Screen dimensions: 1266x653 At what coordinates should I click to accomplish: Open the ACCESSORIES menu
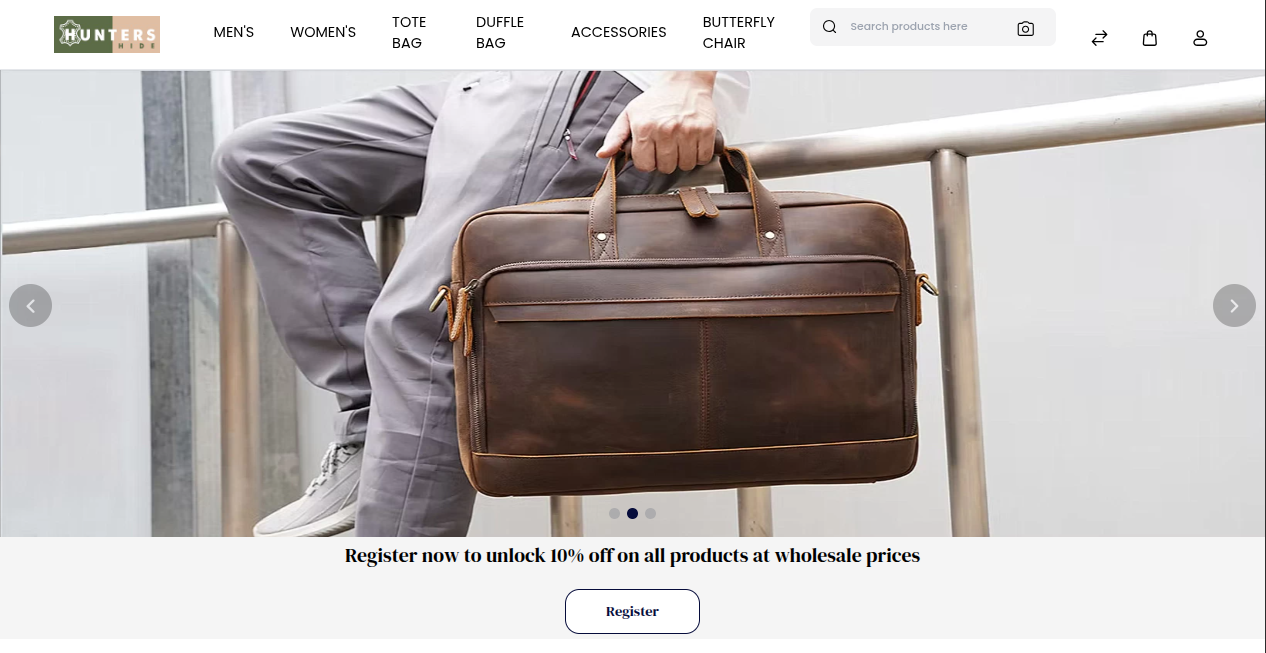click(618, 32)
